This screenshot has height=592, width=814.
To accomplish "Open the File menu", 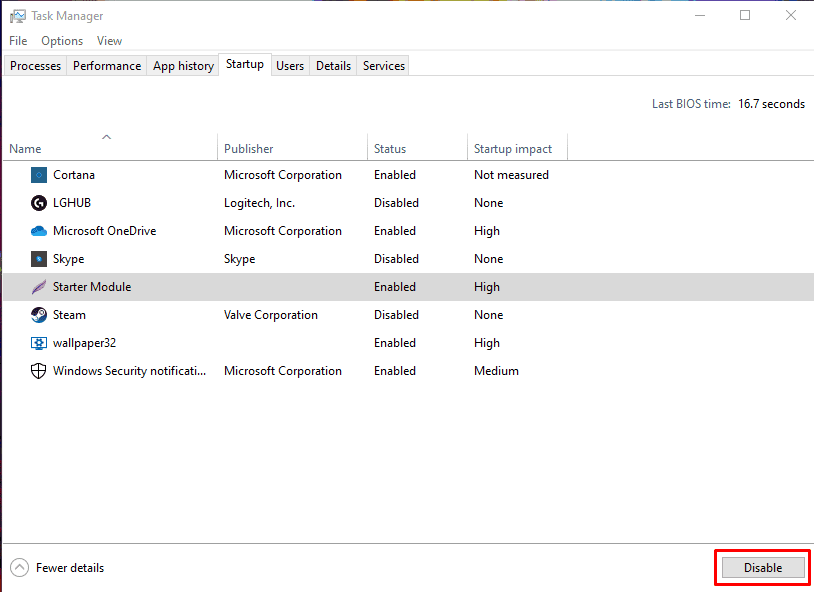I will pyautogui.click(x=18, y=41).
